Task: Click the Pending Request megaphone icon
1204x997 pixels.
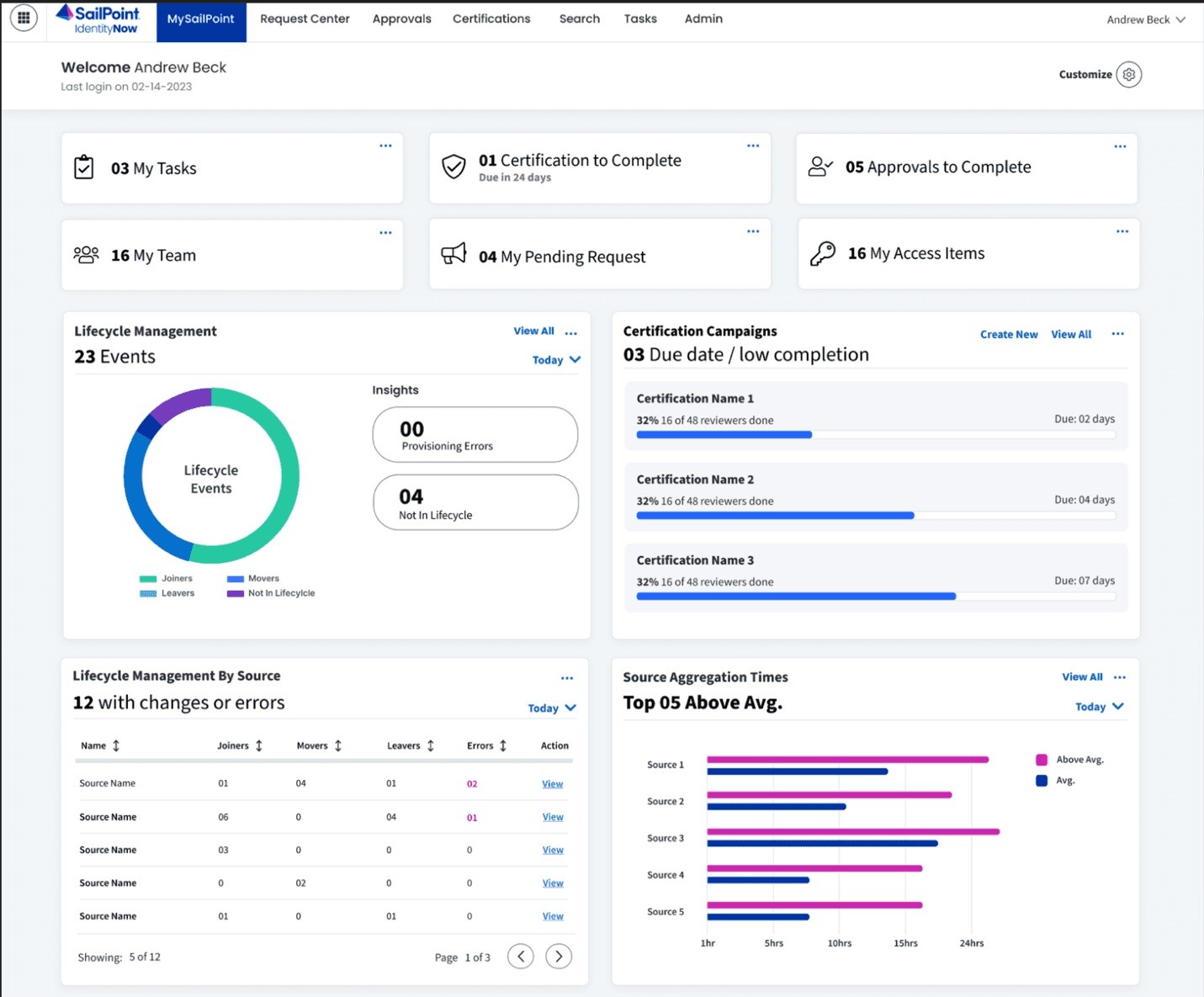Action: [453, 254]
